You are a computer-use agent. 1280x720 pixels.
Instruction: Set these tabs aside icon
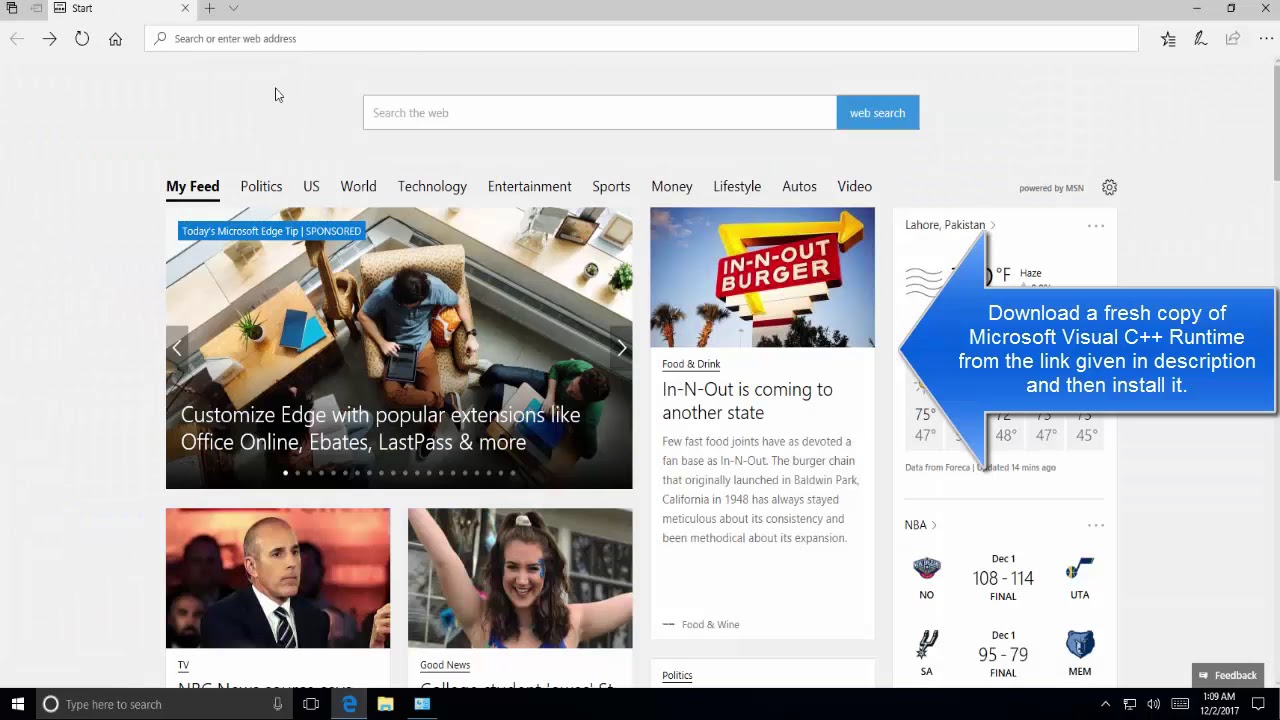(x=36, y=8)
